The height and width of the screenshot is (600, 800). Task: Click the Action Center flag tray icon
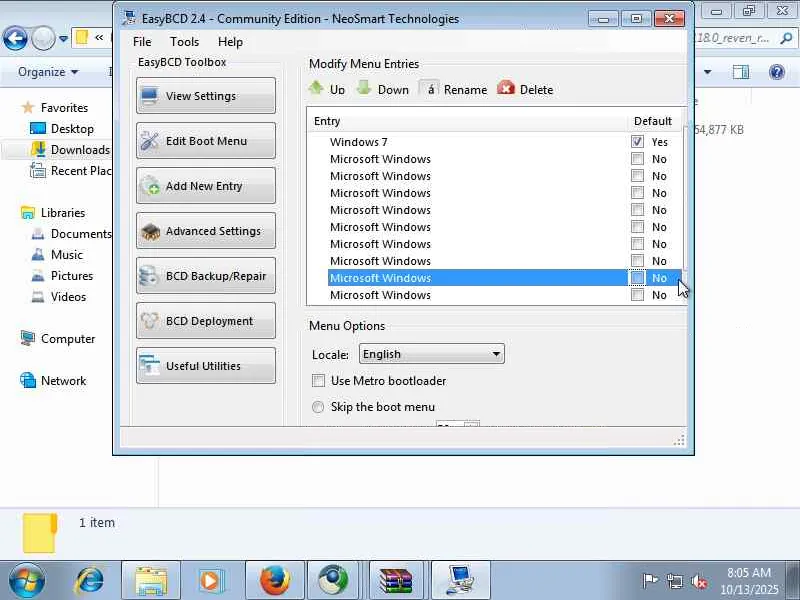(x=649, y=581)
